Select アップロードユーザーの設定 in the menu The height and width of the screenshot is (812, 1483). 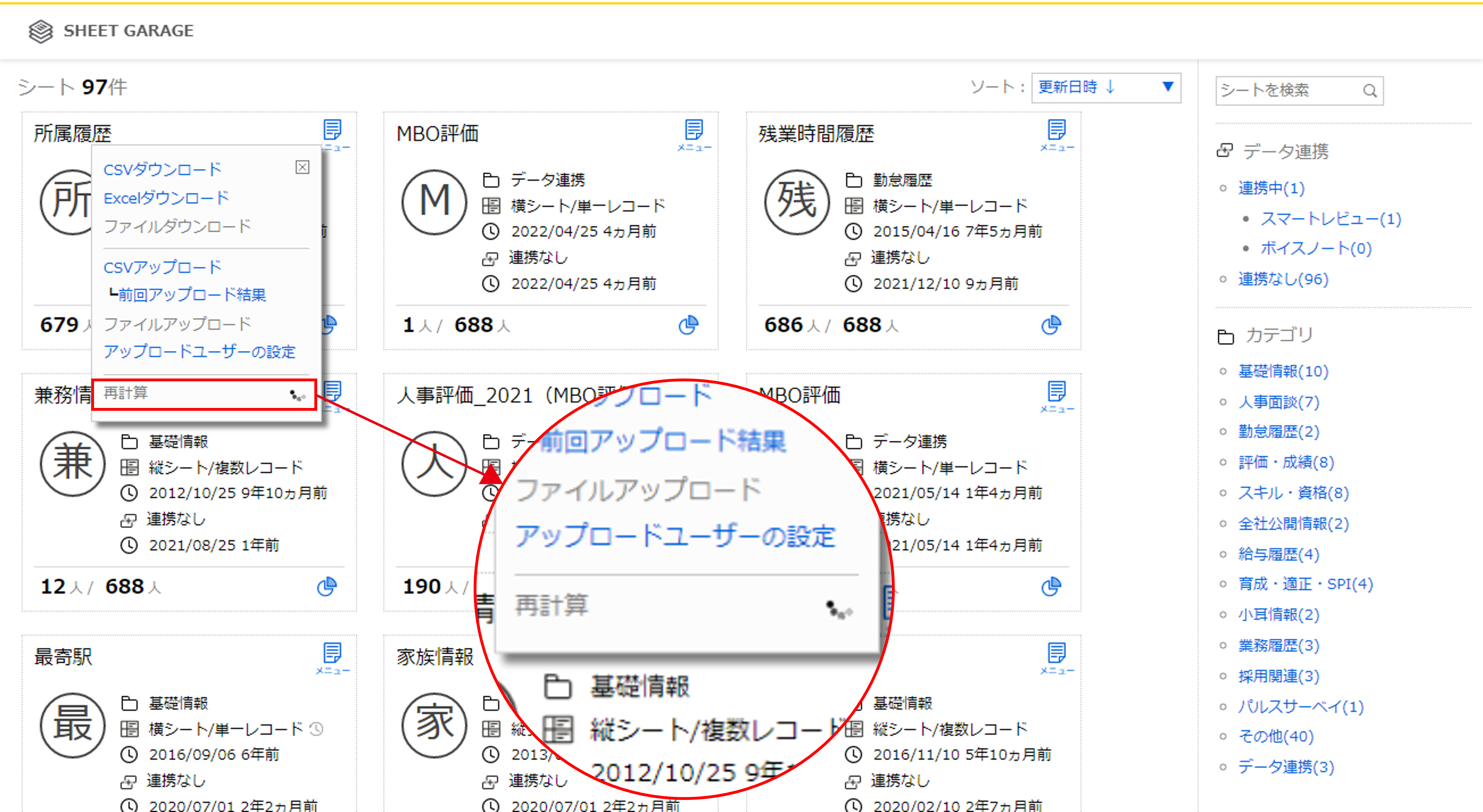point(200,352)
